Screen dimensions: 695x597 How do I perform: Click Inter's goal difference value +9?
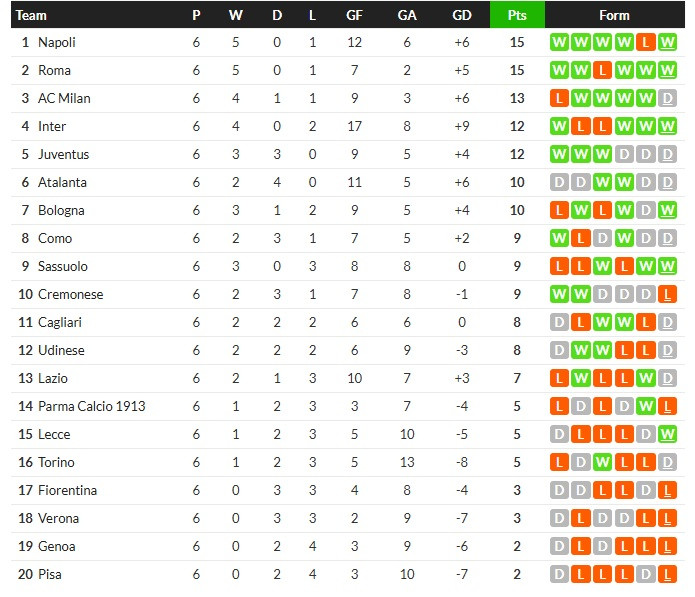tap(461, 127)
